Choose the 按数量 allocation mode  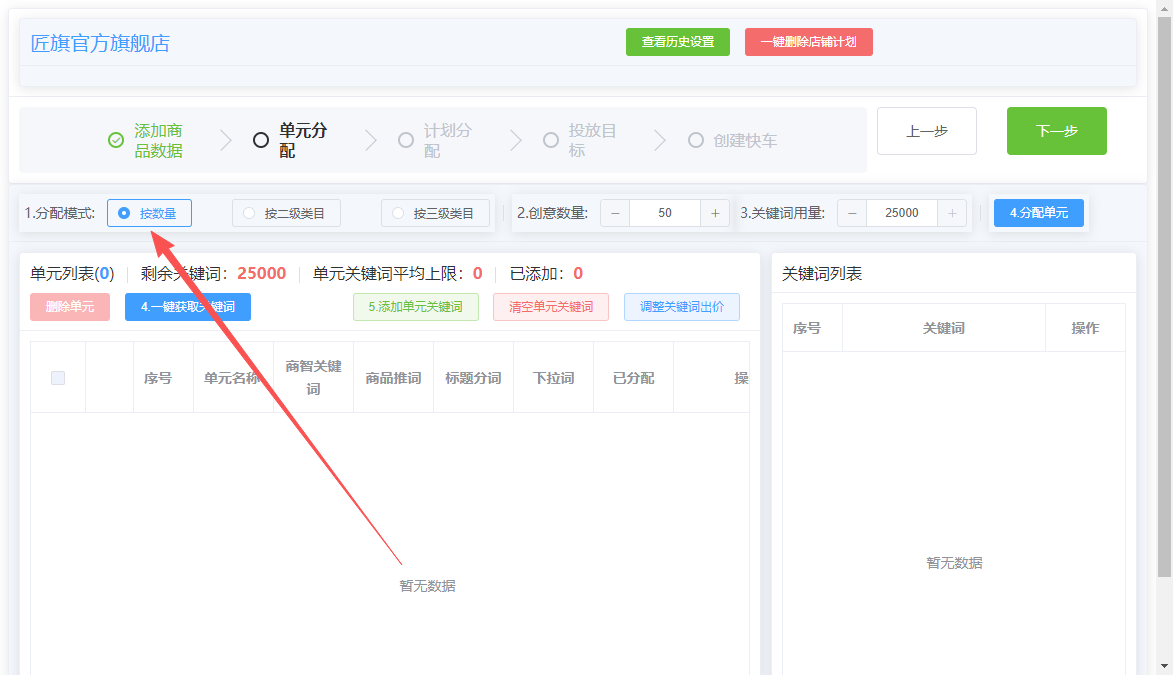click(149, 213)
